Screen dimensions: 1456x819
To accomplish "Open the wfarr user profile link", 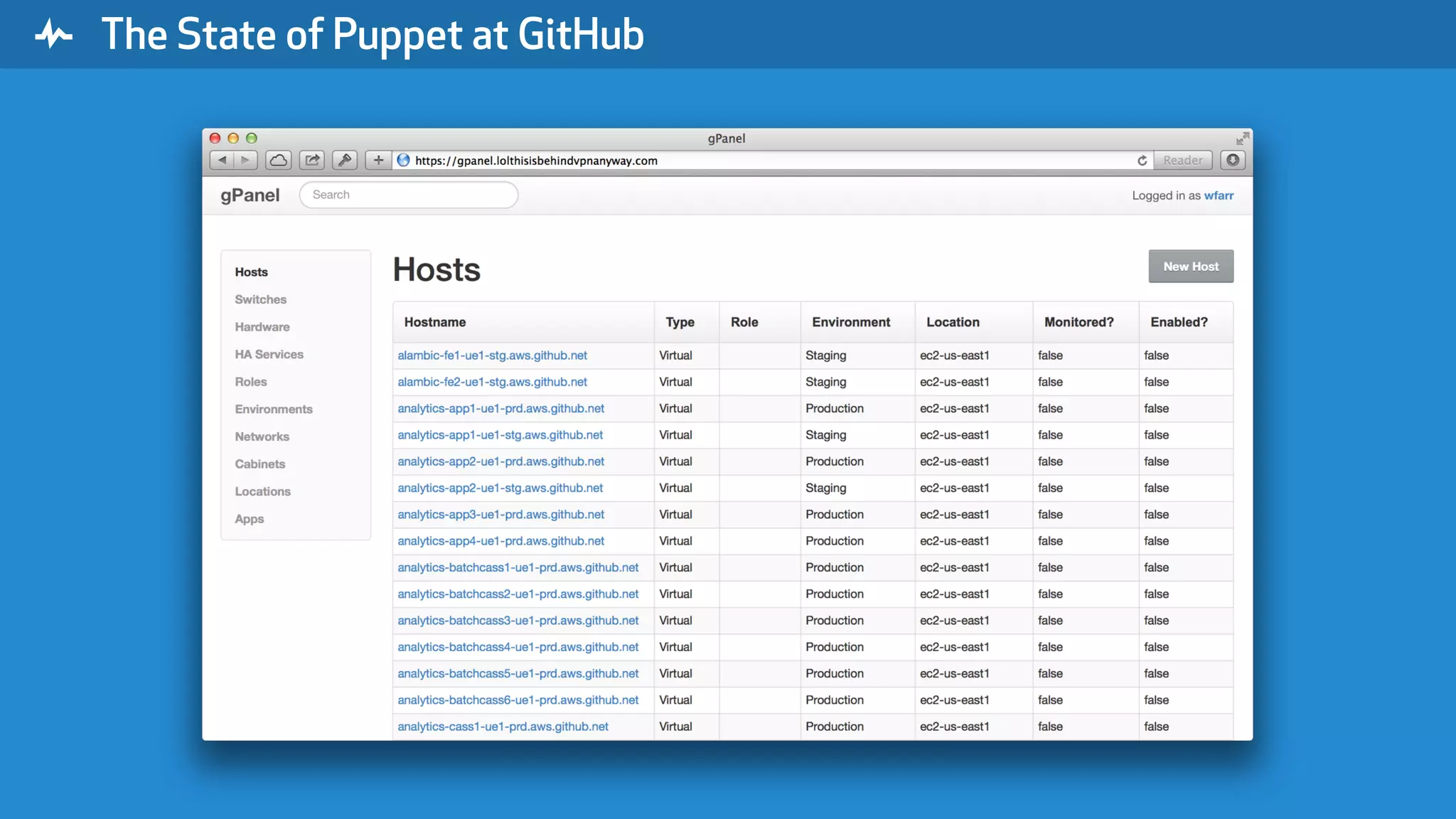I will tap(1219, 196).
